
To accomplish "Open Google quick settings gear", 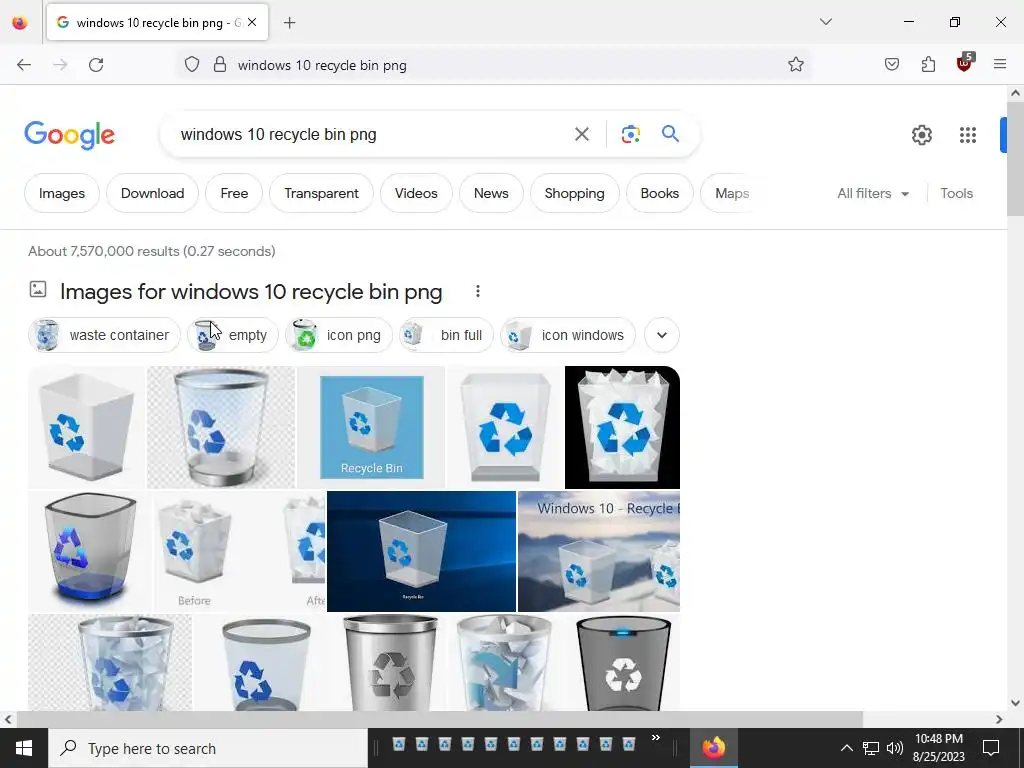I will point(921,135).
